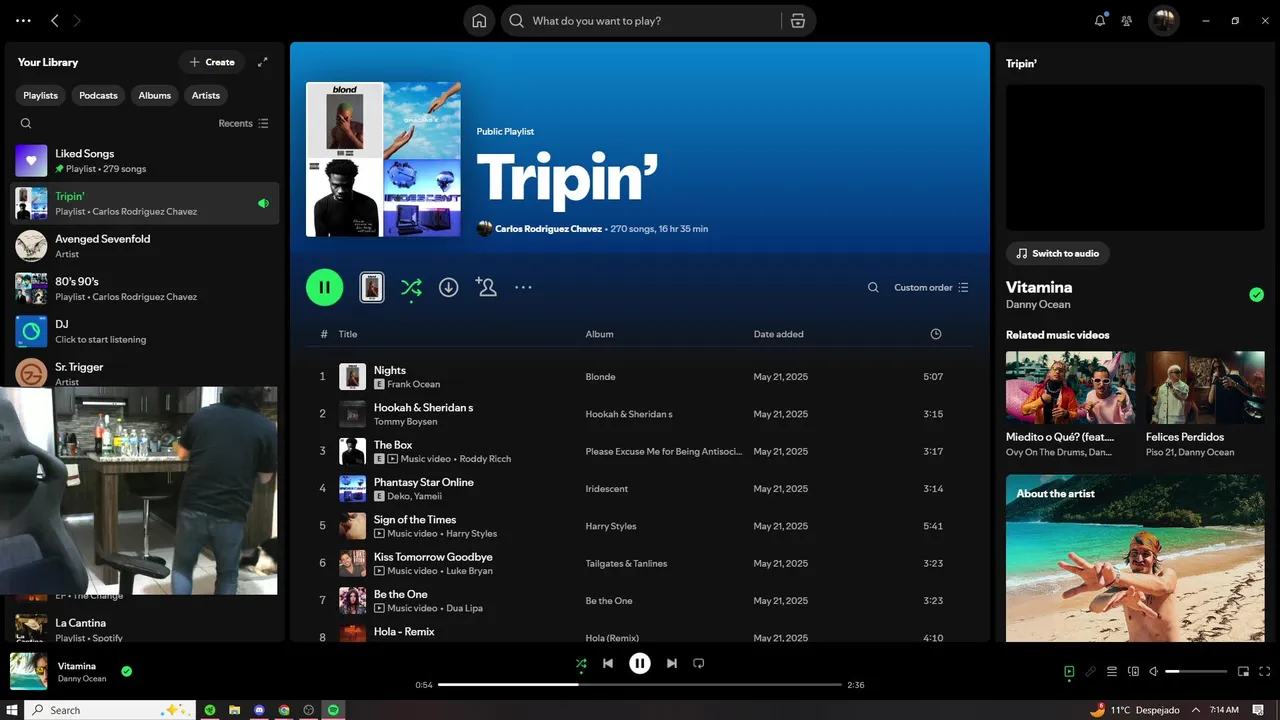Open Avenged Sevenfold artist in library
Image resolution: width=1280 pixels, height=720 pixels.
[145, 246]
